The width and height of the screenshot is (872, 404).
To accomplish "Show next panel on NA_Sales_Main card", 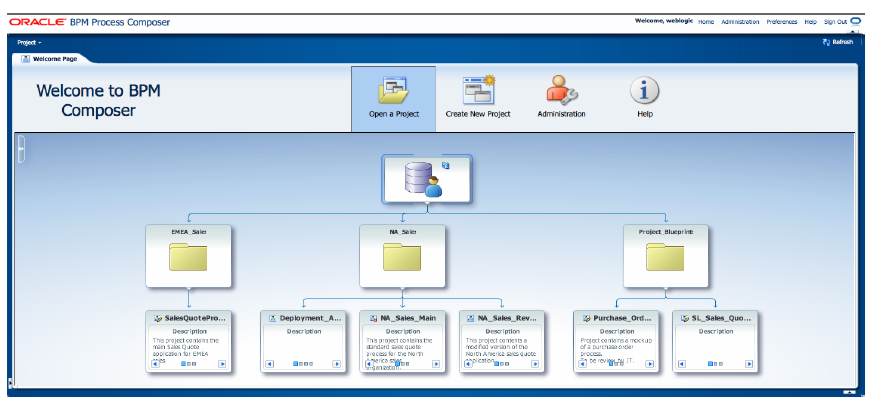I will (436, 364).
